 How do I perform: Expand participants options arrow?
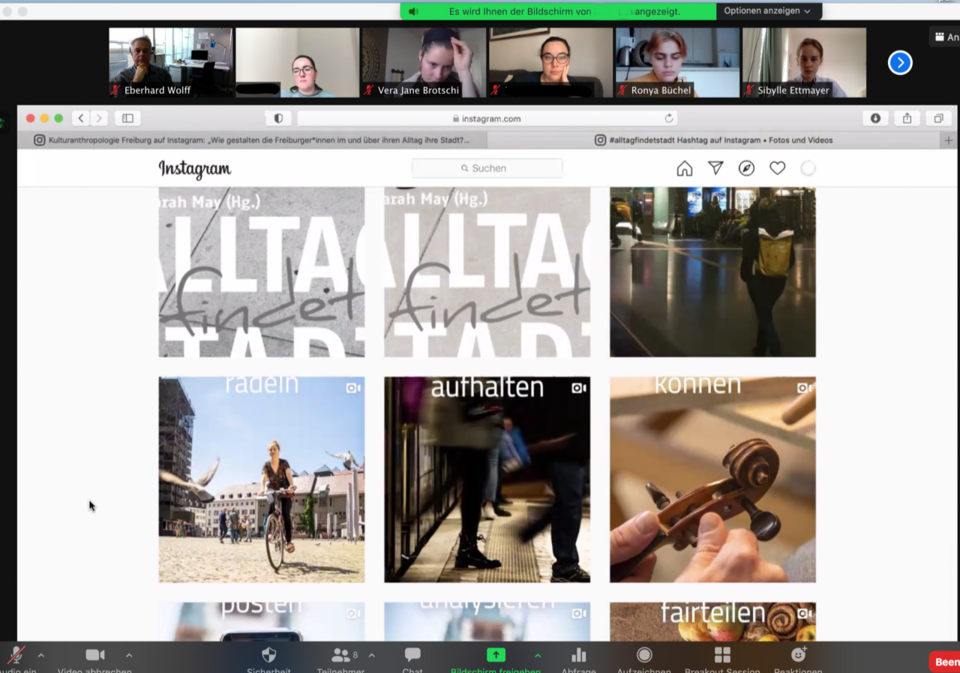[372, 655]
